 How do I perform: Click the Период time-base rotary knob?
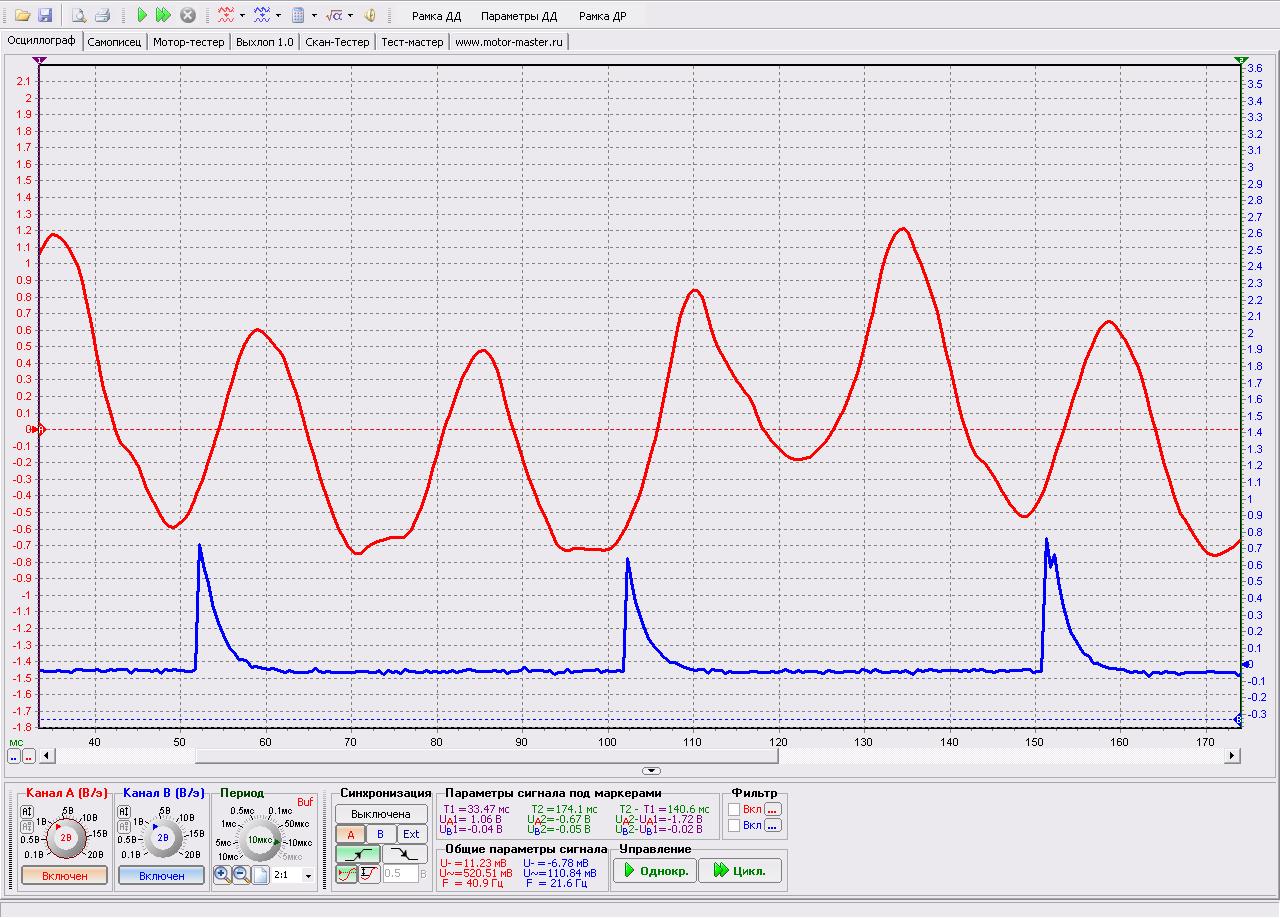[260, 840]
